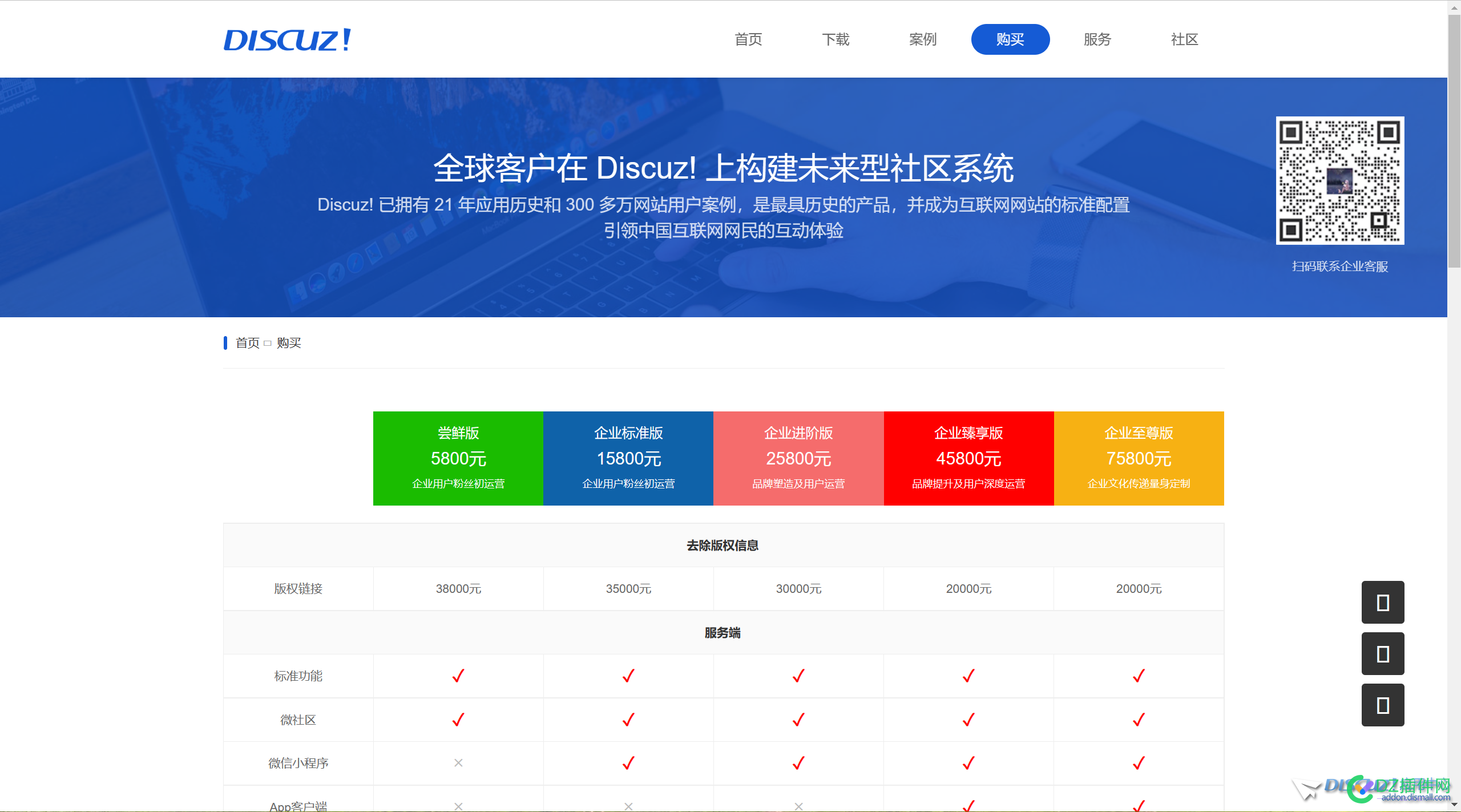This screenshot has height=812, width=1461.
Task: Click 微信小程序 checkmark under 企业标准版
Action: coord(628,763)
